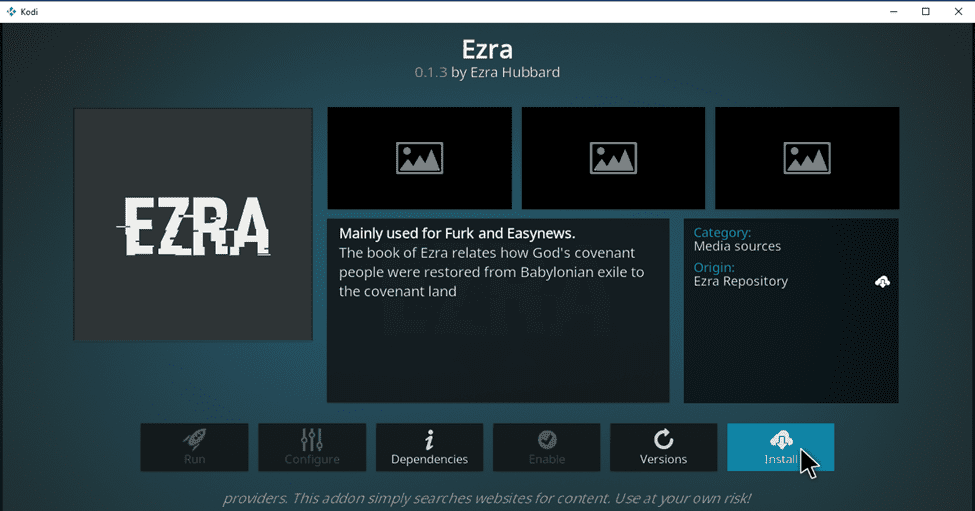
Task: Click the "0.1.3 by Ezra Hubbard" version line
Action: click(x=487, y=72)
